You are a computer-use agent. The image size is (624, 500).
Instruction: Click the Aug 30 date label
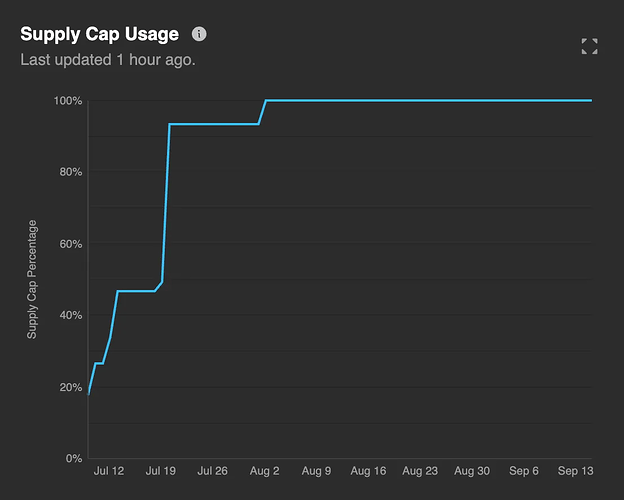coord(472,470)
